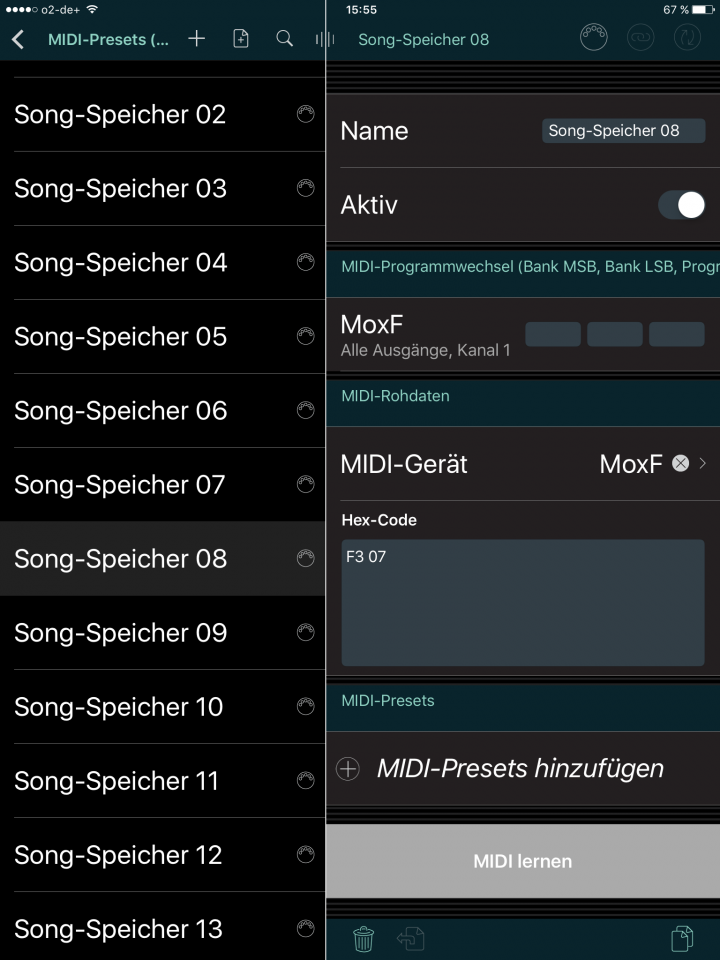The image size is (720, 960).
Task: Expand MIDI-Gerät device chooser chevron
Action: (x=703, y=463)
